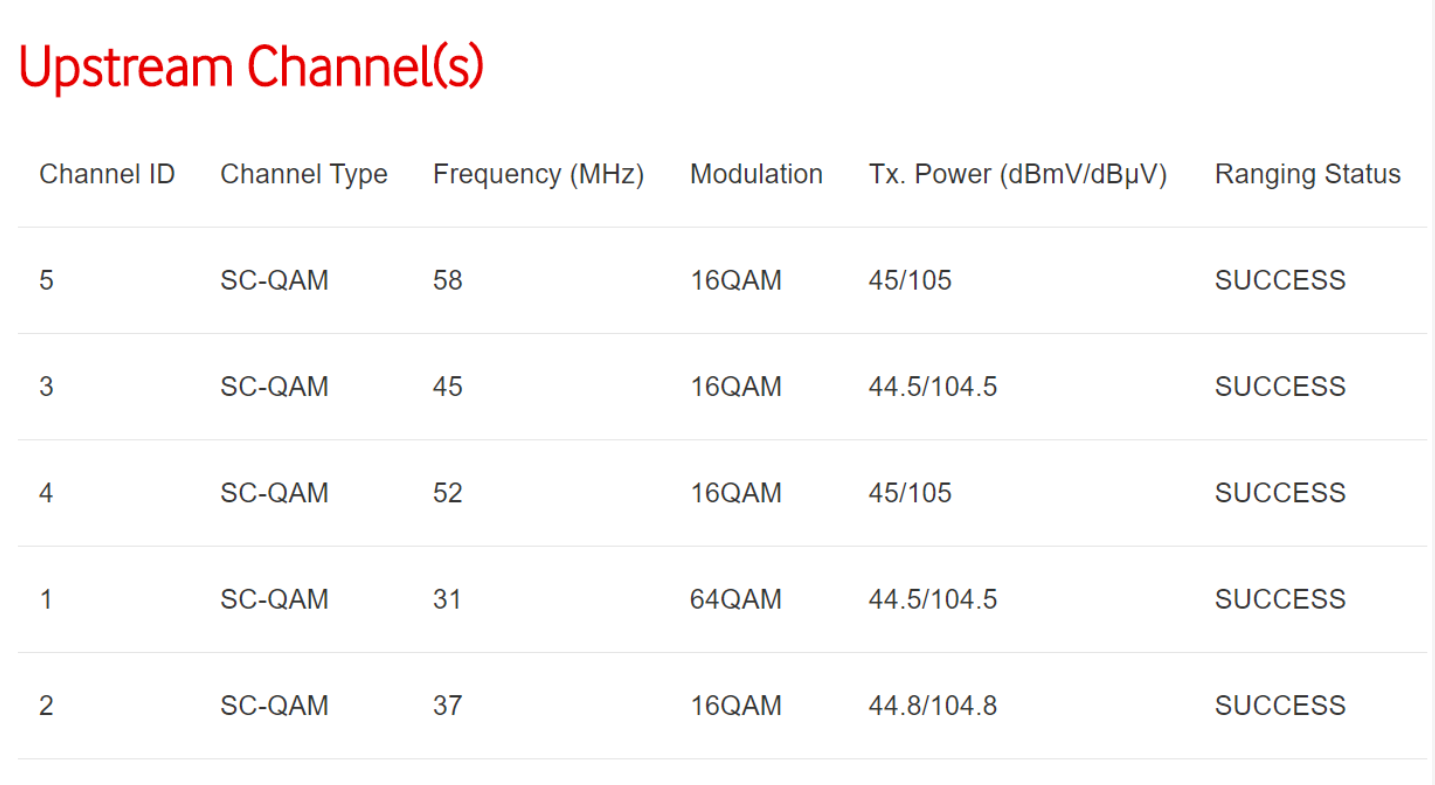Click the Channel Type column header
The image size is (1435, 785).
pyautogui.click(x=304, y=174)
